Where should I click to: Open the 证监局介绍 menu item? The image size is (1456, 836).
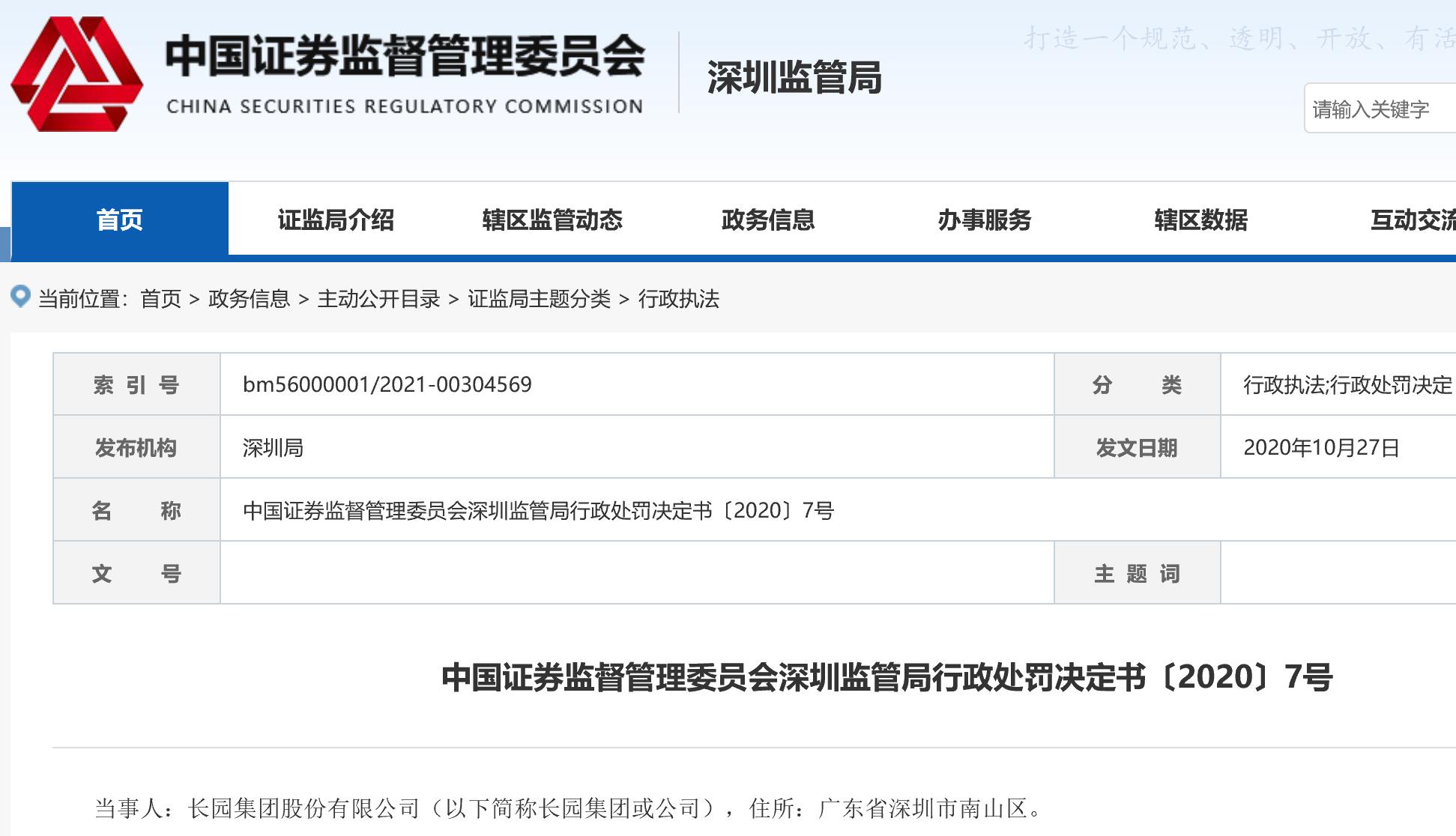point(336,219)
